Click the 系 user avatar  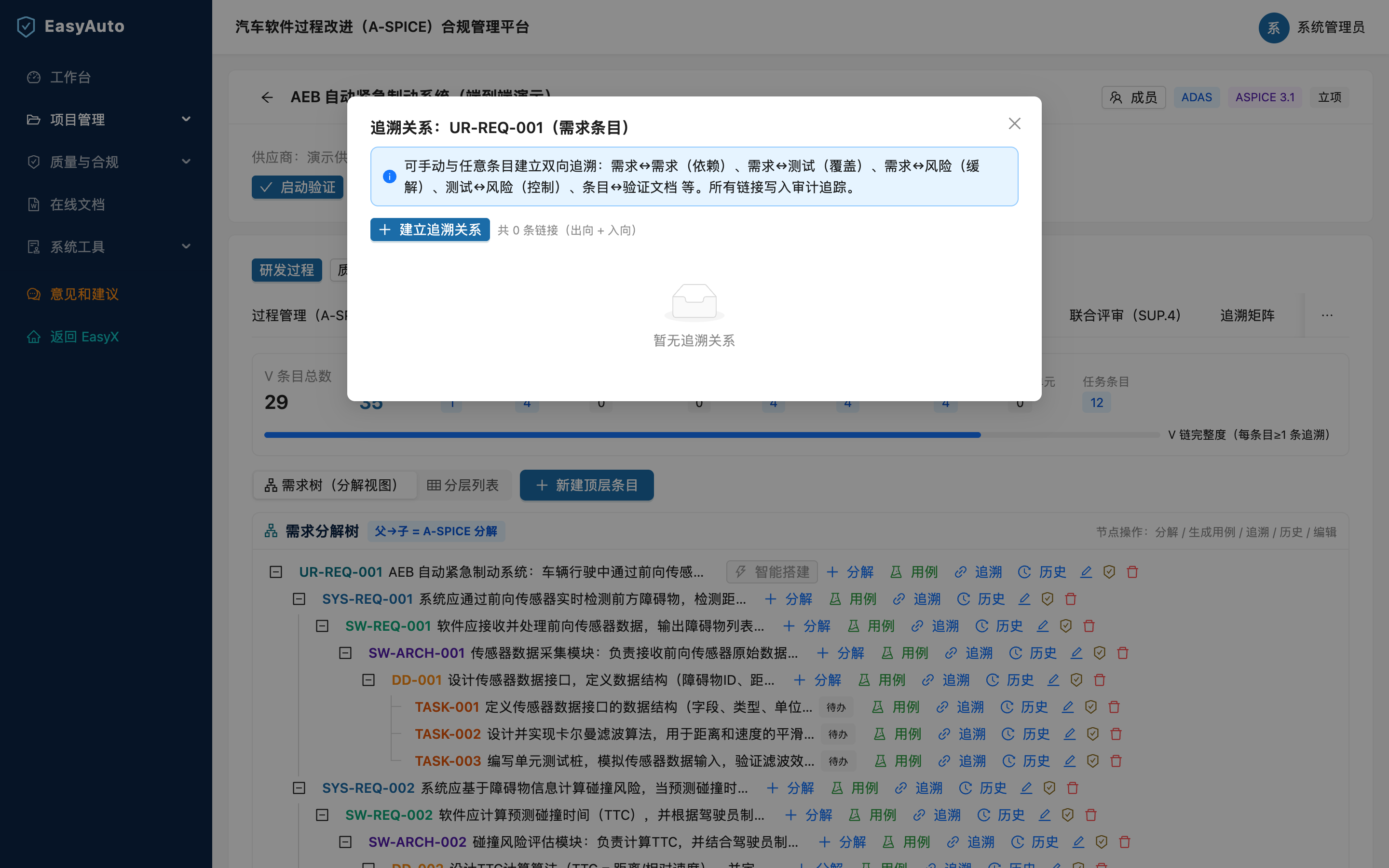(x=1274, y=27)
